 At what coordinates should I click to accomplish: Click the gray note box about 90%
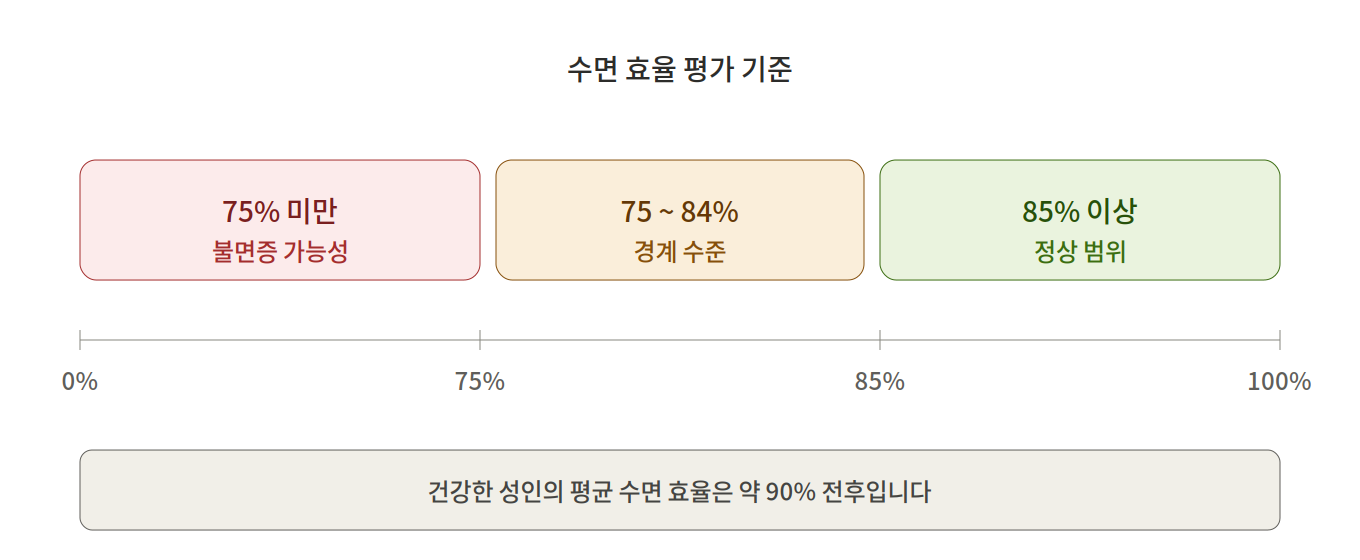680,490
